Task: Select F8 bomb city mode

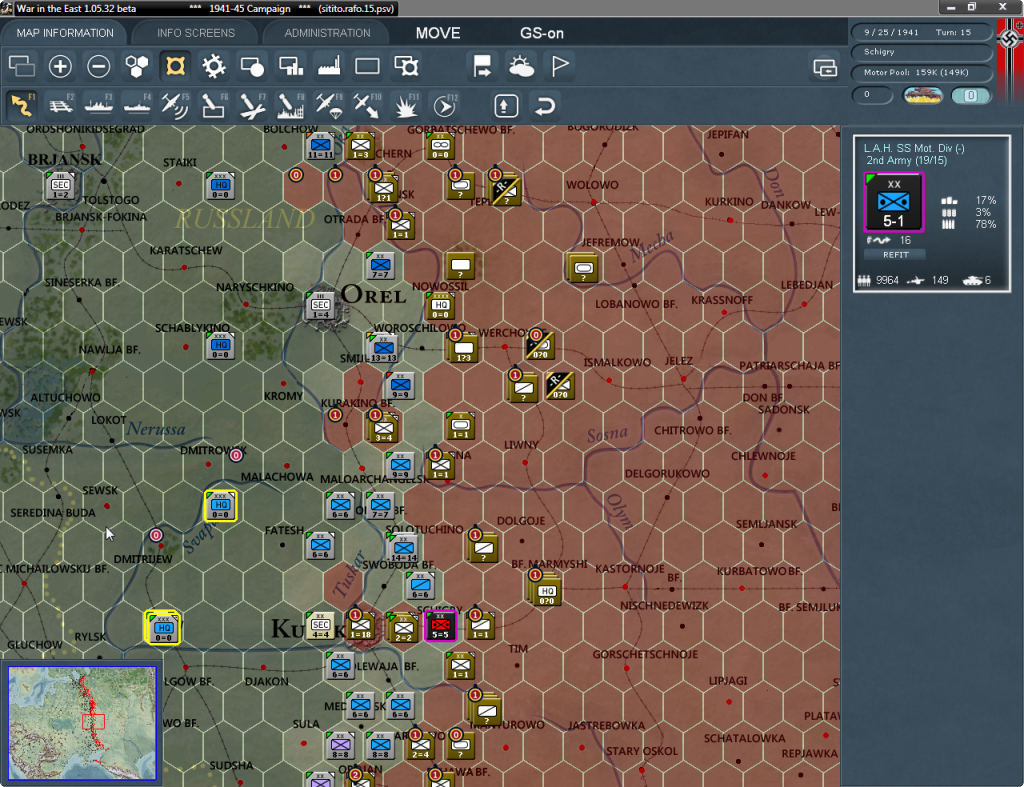Action: point(291,106)
